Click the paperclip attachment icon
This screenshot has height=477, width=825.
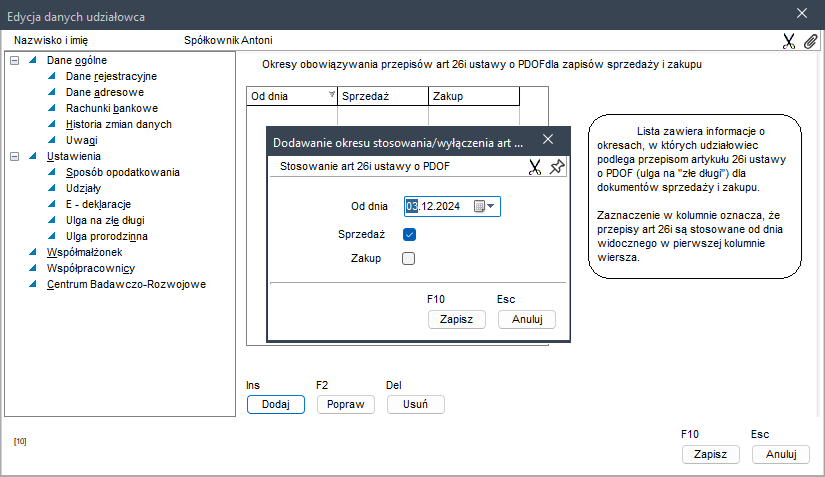coord(810,41)
